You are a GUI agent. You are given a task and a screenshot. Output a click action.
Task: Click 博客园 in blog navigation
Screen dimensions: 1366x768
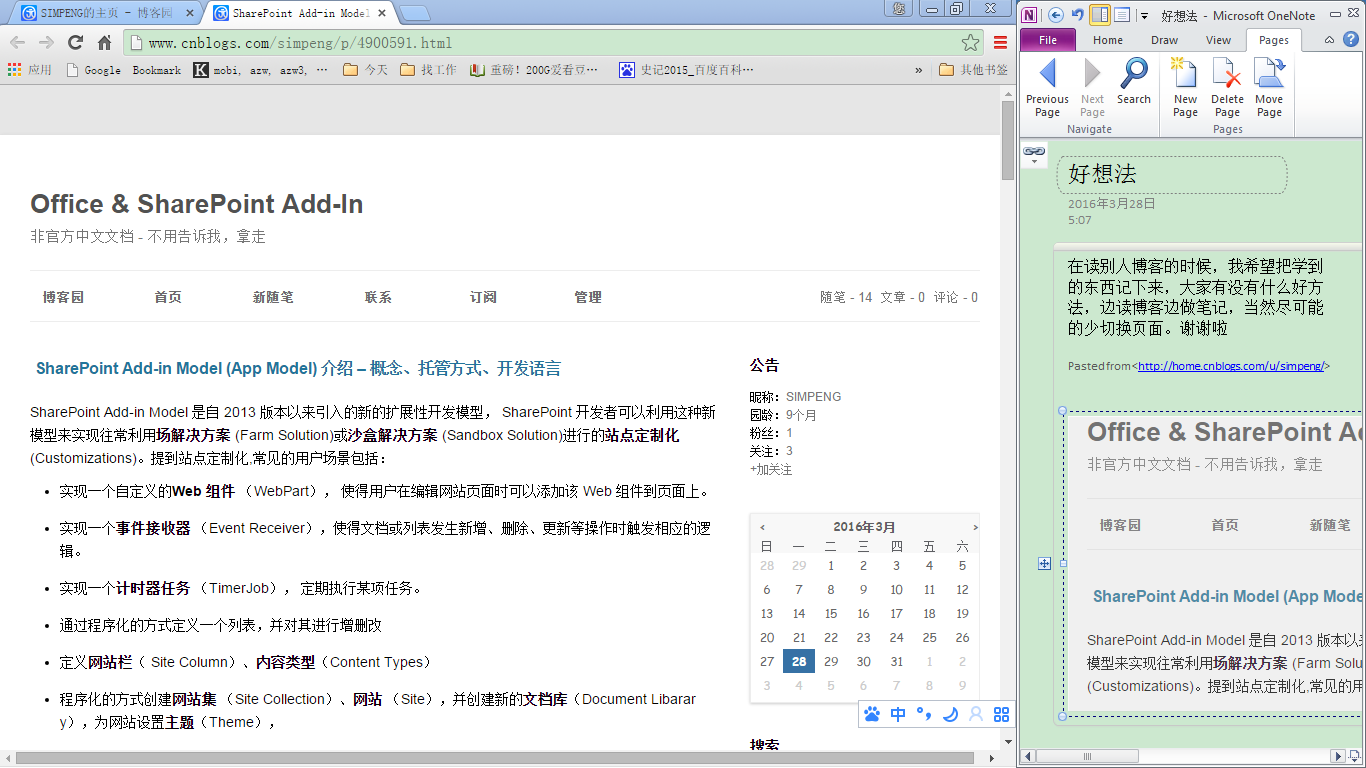pyautogui.click(x=63, y=297)
